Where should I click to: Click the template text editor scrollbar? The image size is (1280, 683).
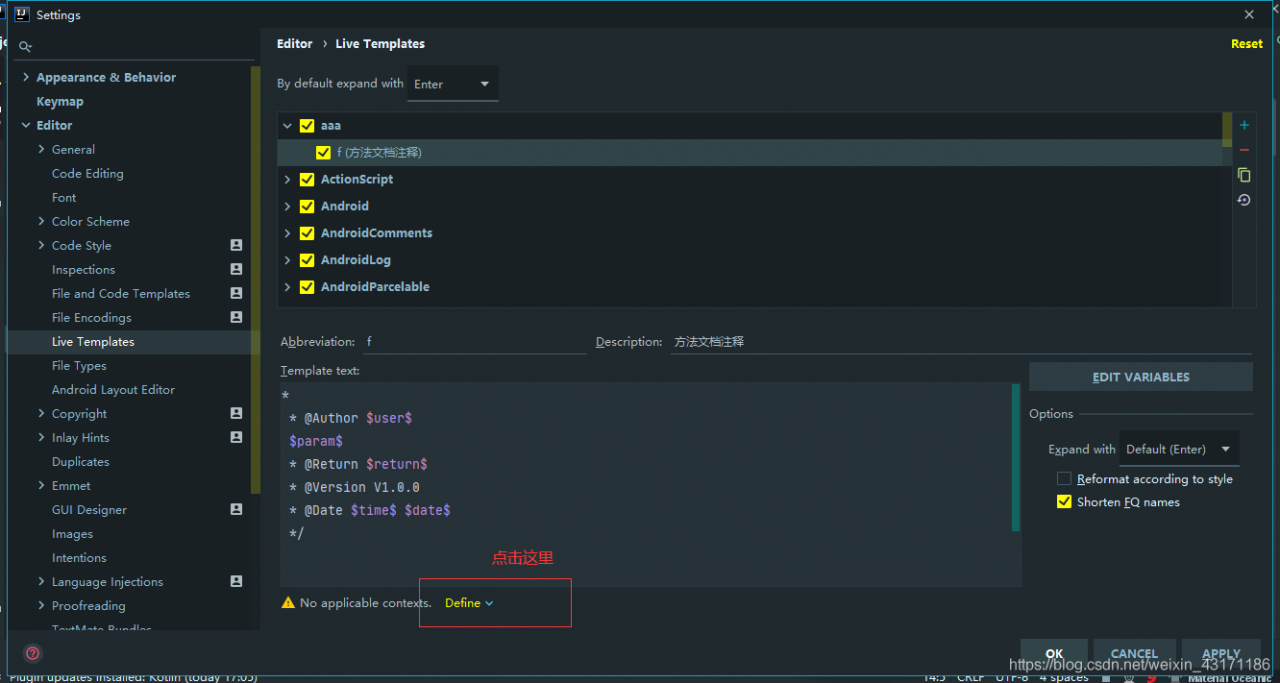click(1016, 457)
